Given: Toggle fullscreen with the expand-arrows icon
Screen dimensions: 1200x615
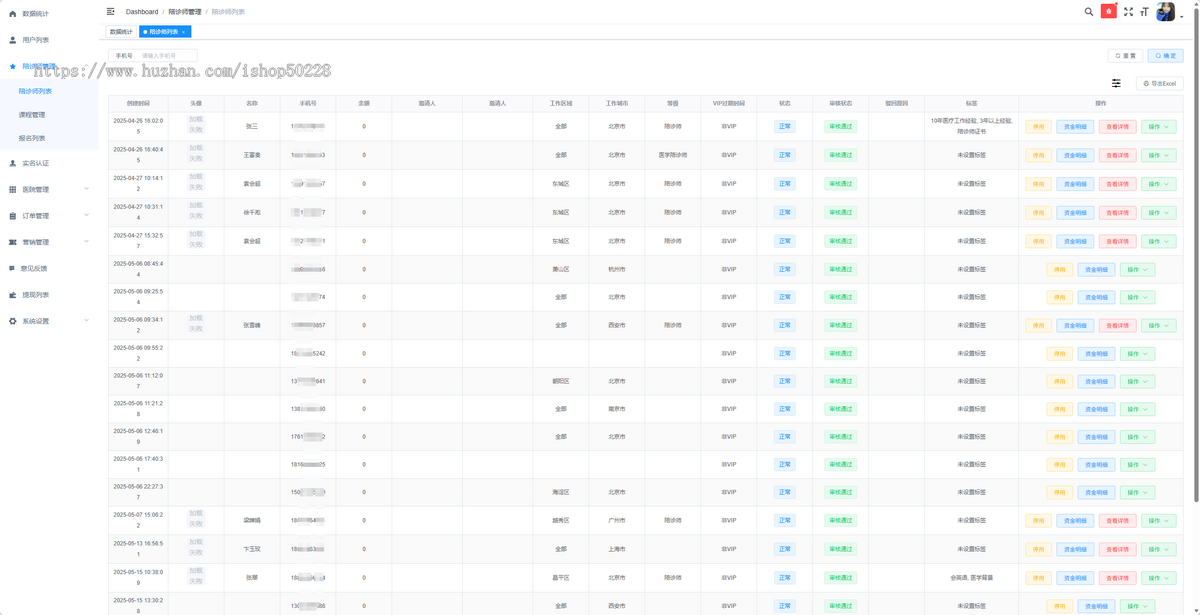Looking at the screenshot, I should [x=1129, y=12].
